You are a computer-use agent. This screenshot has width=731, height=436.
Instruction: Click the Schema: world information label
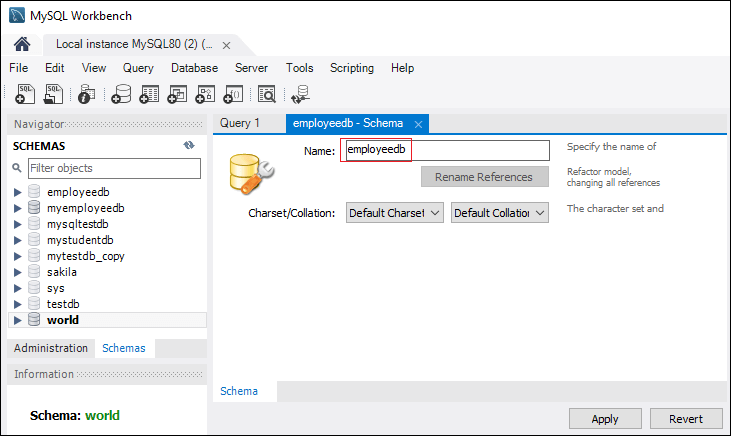tap(75, 415)
